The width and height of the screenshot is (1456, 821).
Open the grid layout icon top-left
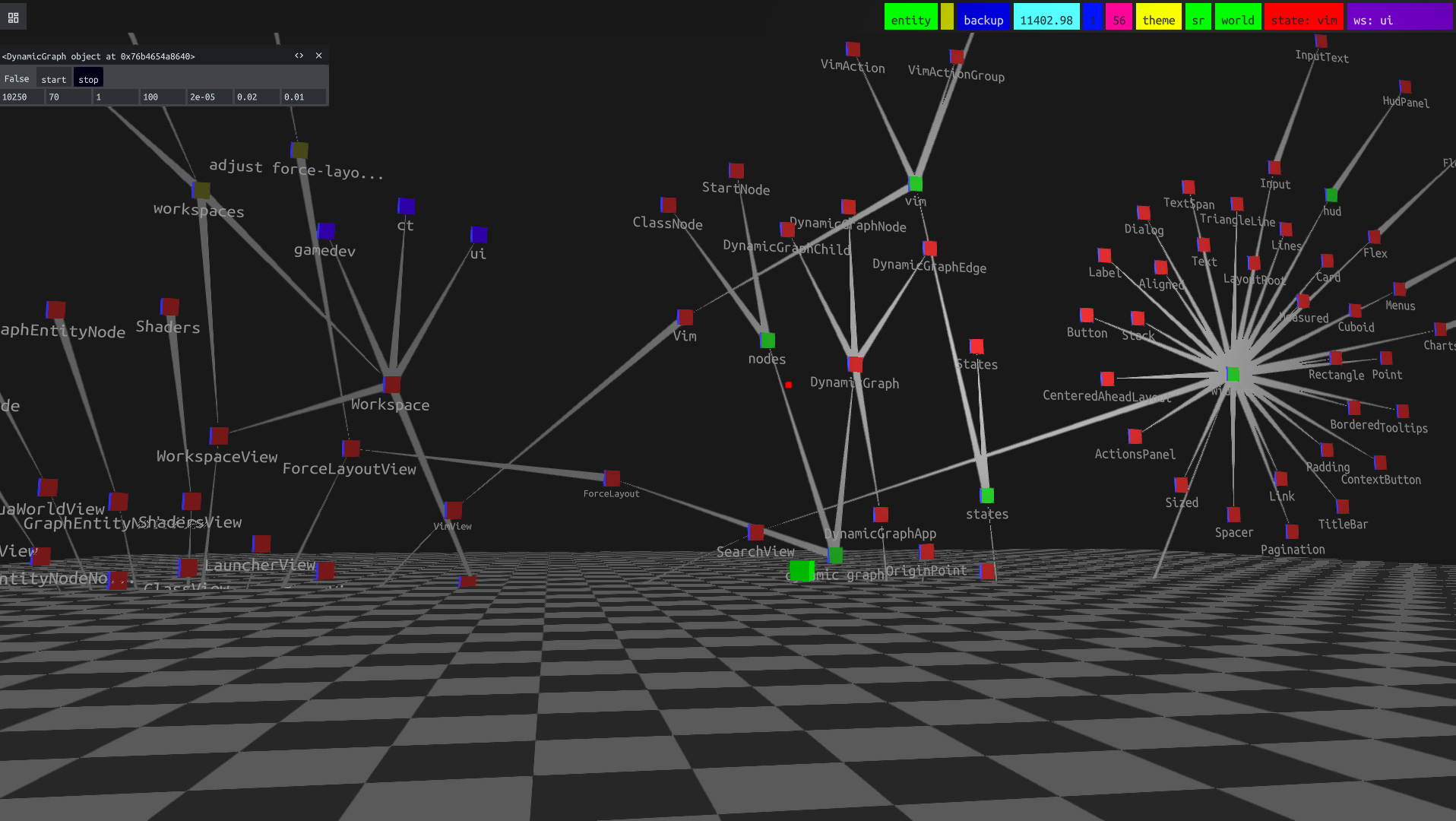coord(13,16)
